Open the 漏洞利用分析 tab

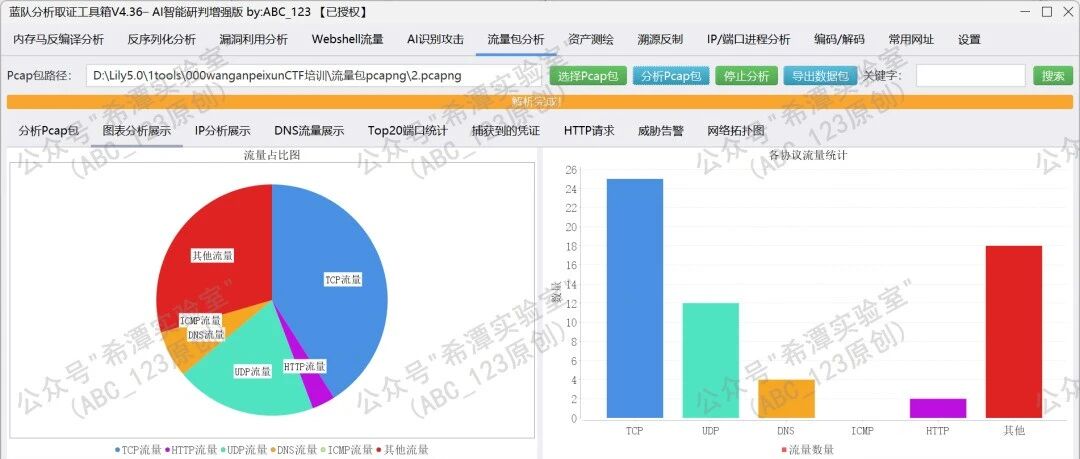tap(253, 39)
